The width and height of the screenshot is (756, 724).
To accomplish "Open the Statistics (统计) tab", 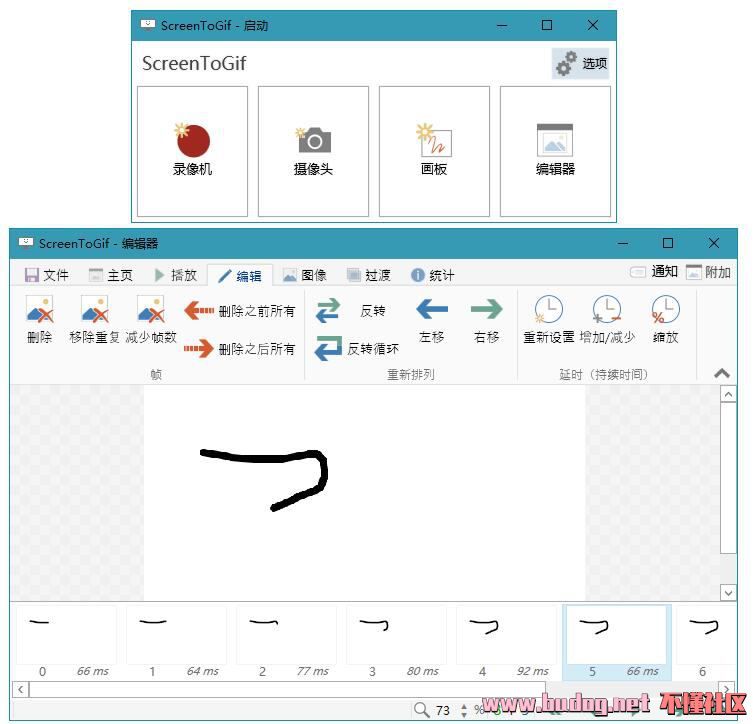I will (432, 275).
